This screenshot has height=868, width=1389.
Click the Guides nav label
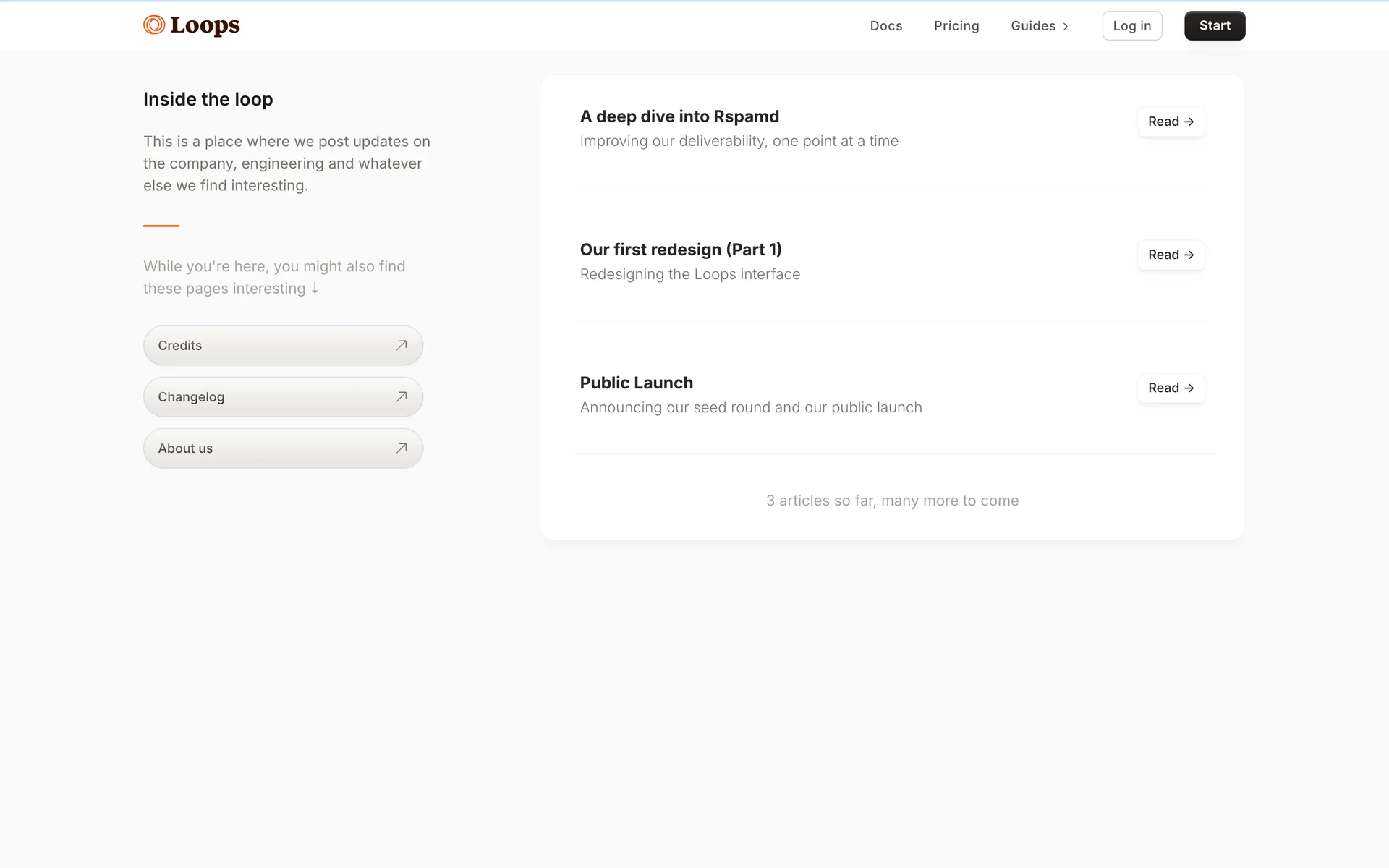click(1032, 26)
